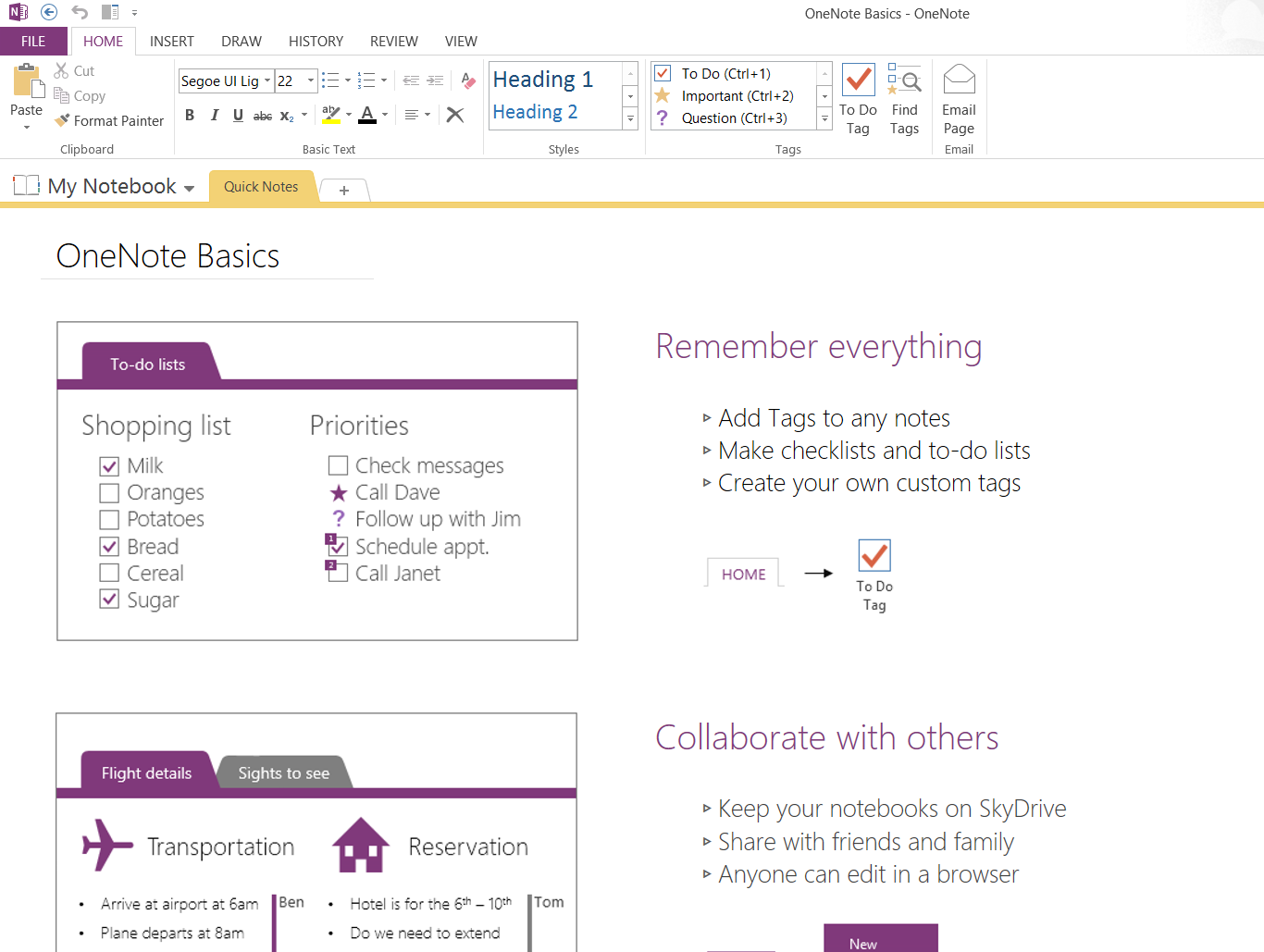Image resolution: width=1264 pixels, height=952 pixels.
Task: Click the Clear Formatting icon
Action: (454, 115)
